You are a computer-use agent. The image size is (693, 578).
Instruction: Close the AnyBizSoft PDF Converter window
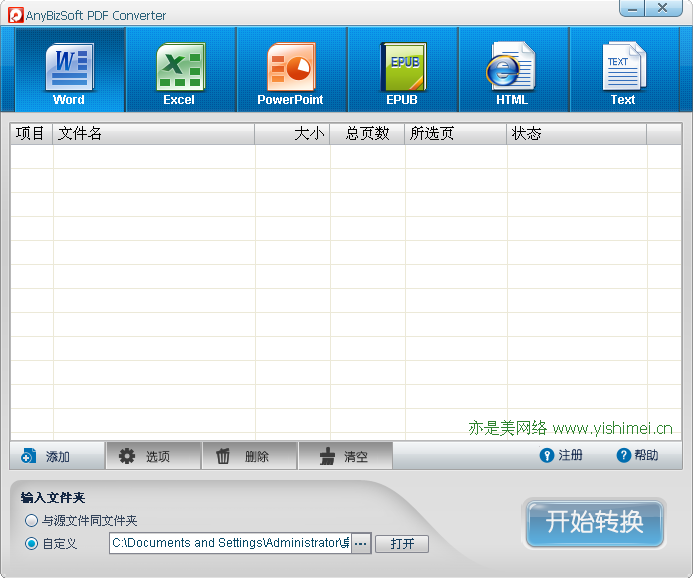pyautogui.click(x=663, y=8)
